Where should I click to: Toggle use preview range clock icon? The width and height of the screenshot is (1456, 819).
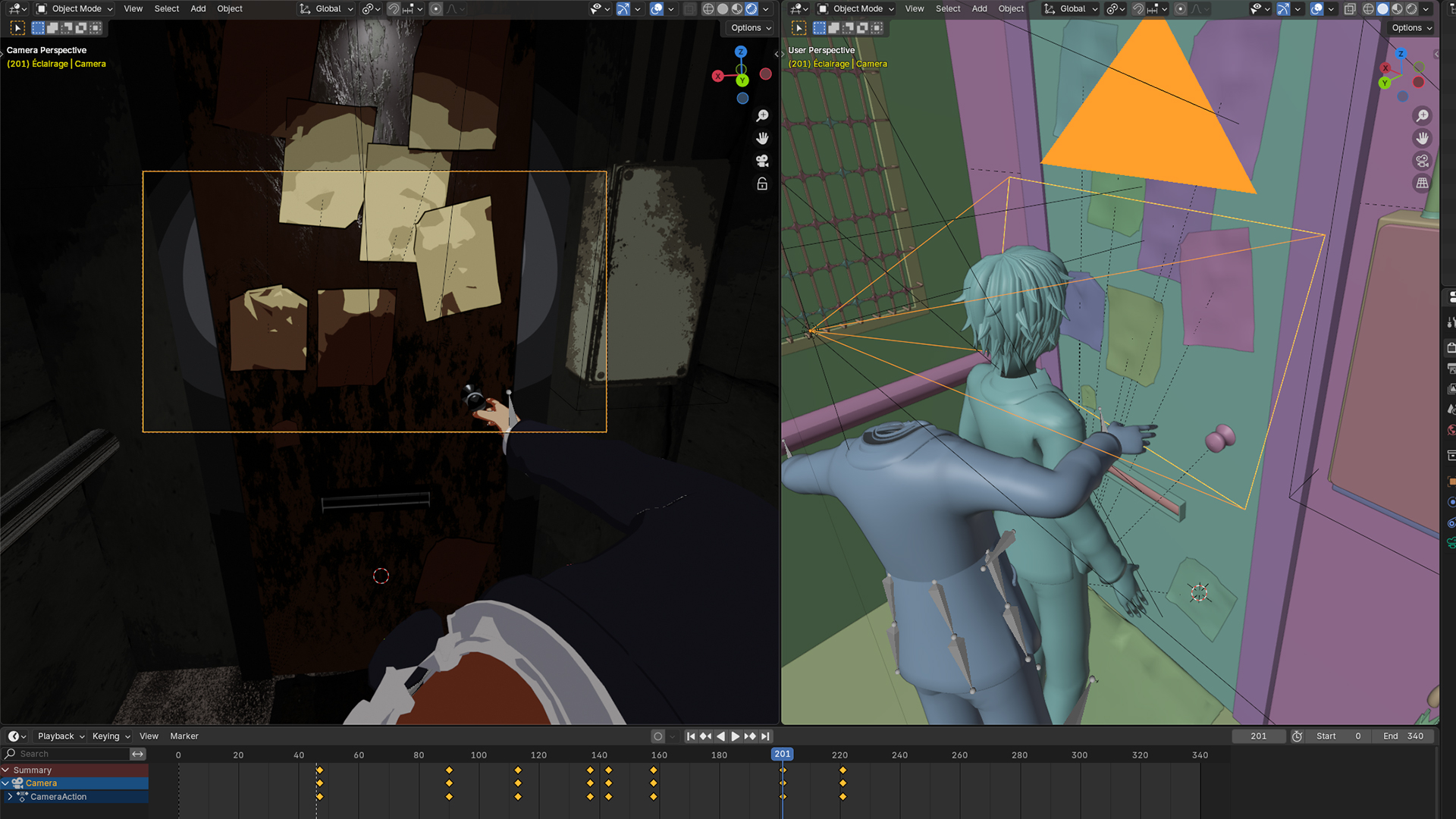[1297, 736]
